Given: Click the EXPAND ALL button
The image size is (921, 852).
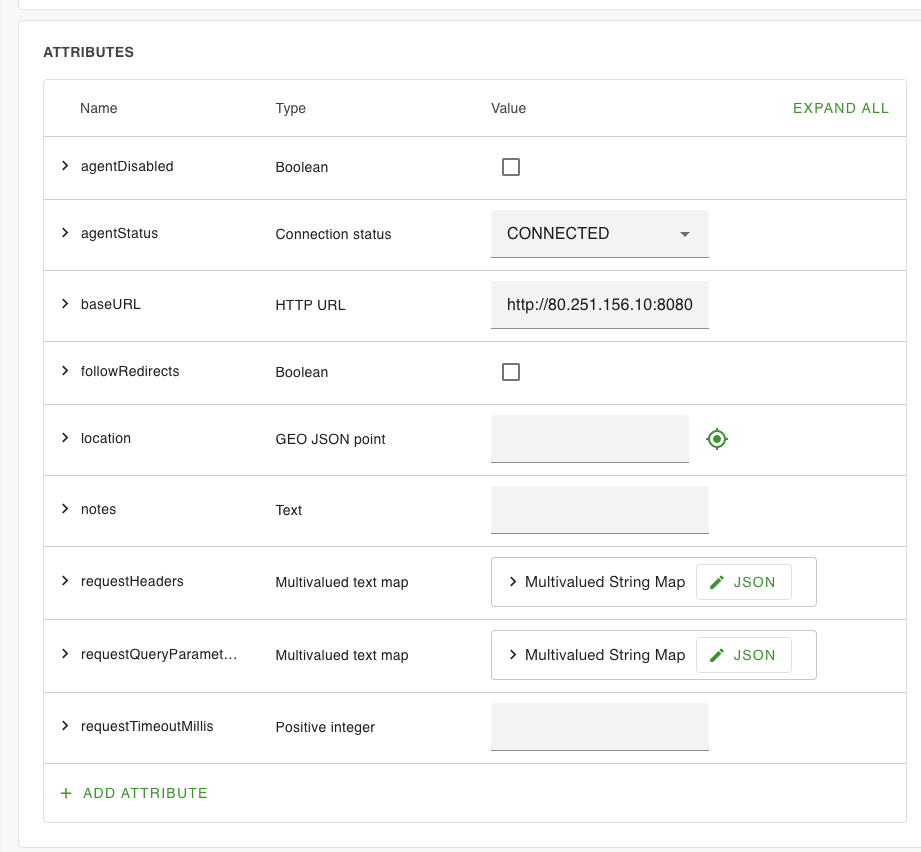Looking at the screenshot, I should (840, 108).
